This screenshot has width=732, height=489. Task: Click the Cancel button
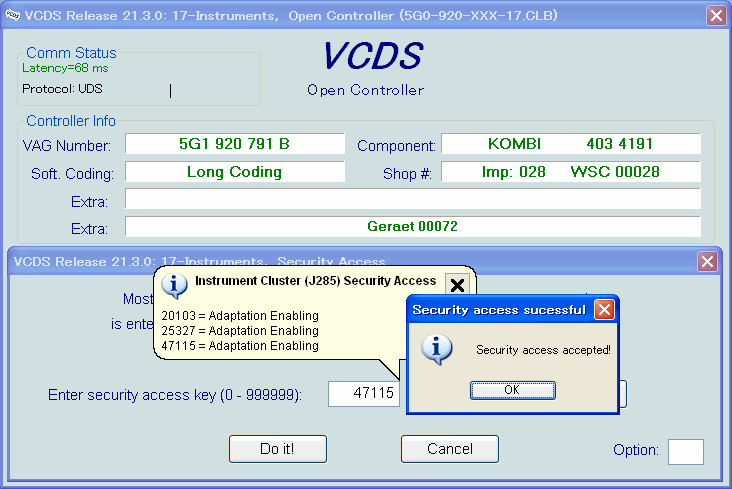click(x=450, y=449)
